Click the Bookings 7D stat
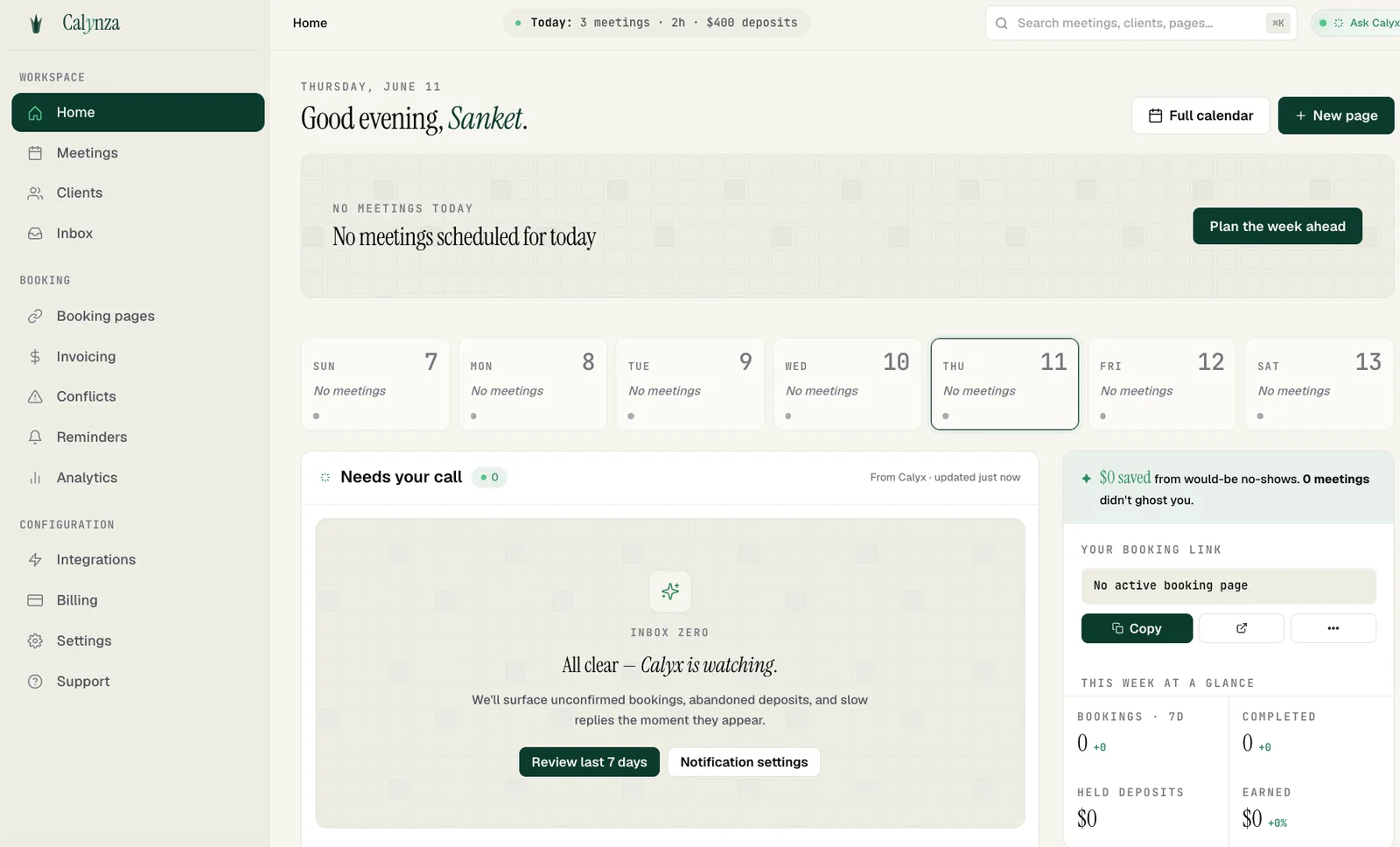This screenshot has height=847, width=1400. (1145, 732)
